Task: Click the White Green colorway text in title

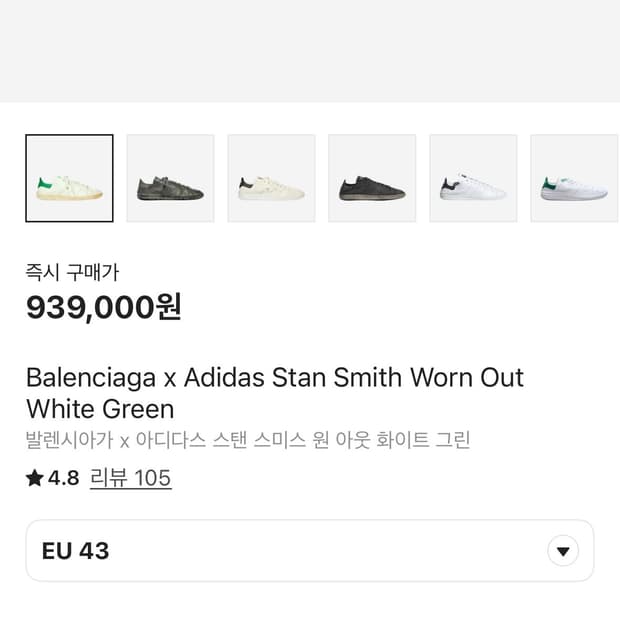Action: pyautogui.click(x=100, y=409)
